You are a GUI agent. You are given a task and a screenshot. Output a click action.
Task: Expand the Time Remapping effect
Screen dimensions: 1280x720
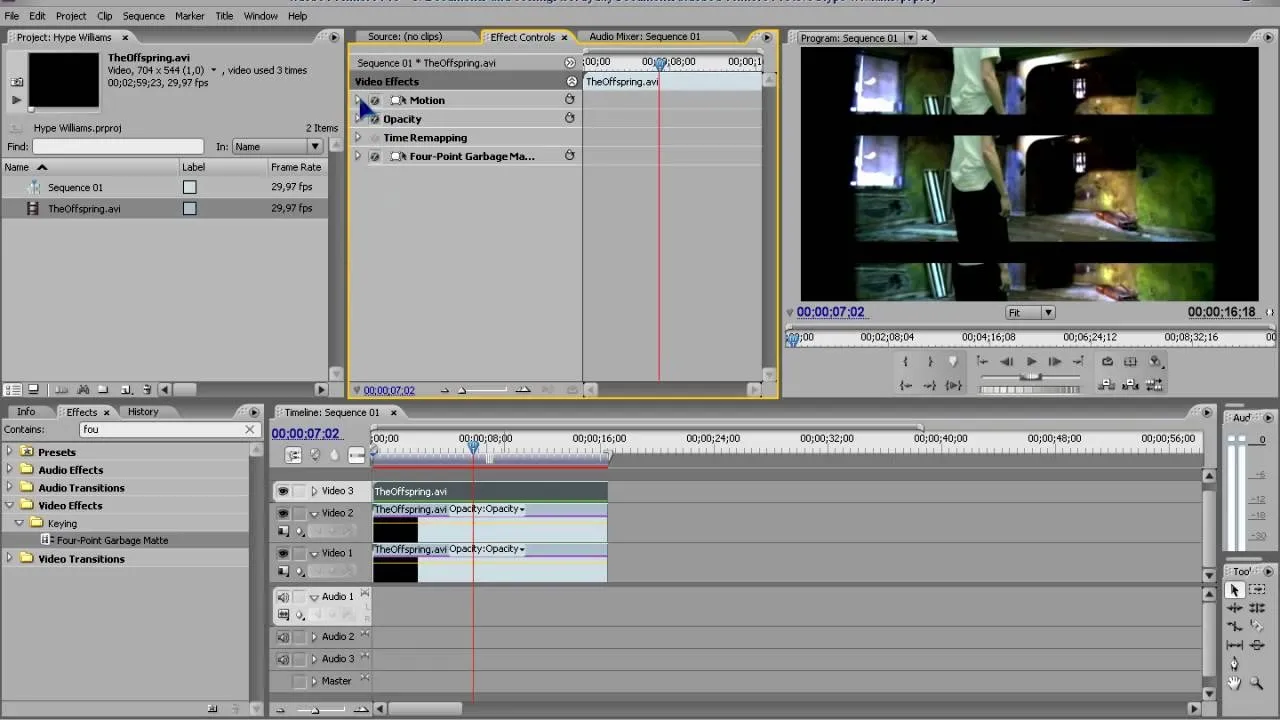358,138
